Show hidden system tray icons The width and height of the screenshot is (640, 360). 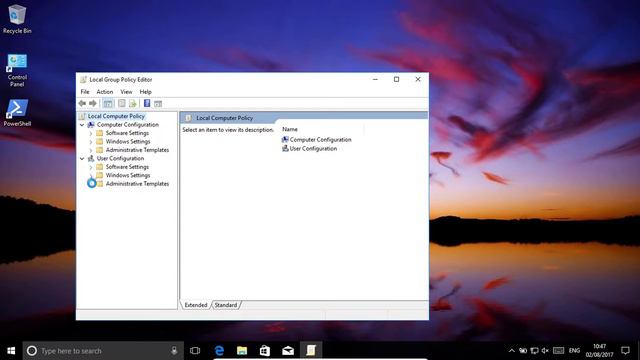[511, 351]
